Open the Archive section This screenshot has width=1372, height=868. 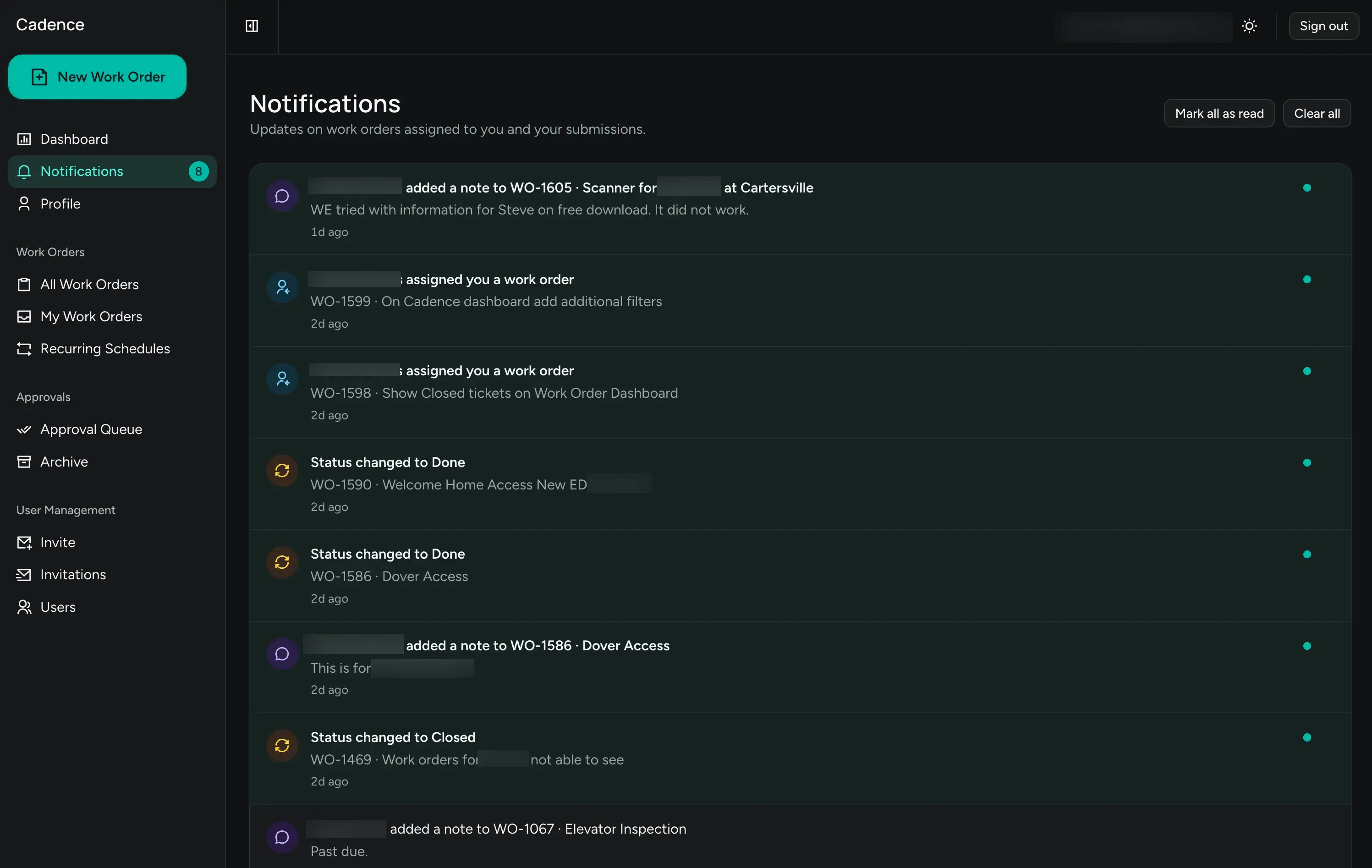112,461
